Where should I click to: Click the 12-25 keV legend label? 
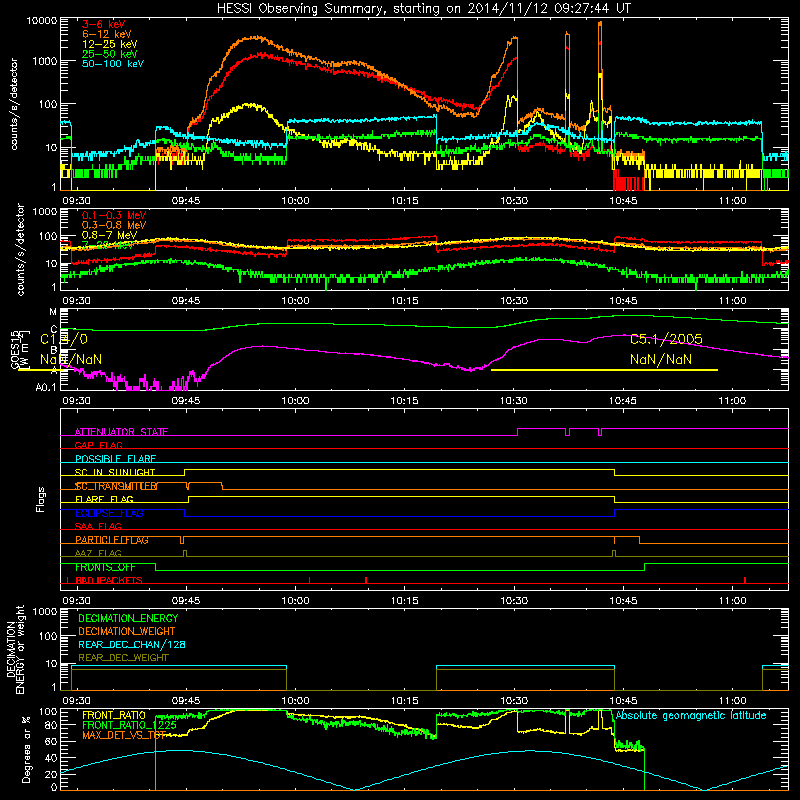109,44
